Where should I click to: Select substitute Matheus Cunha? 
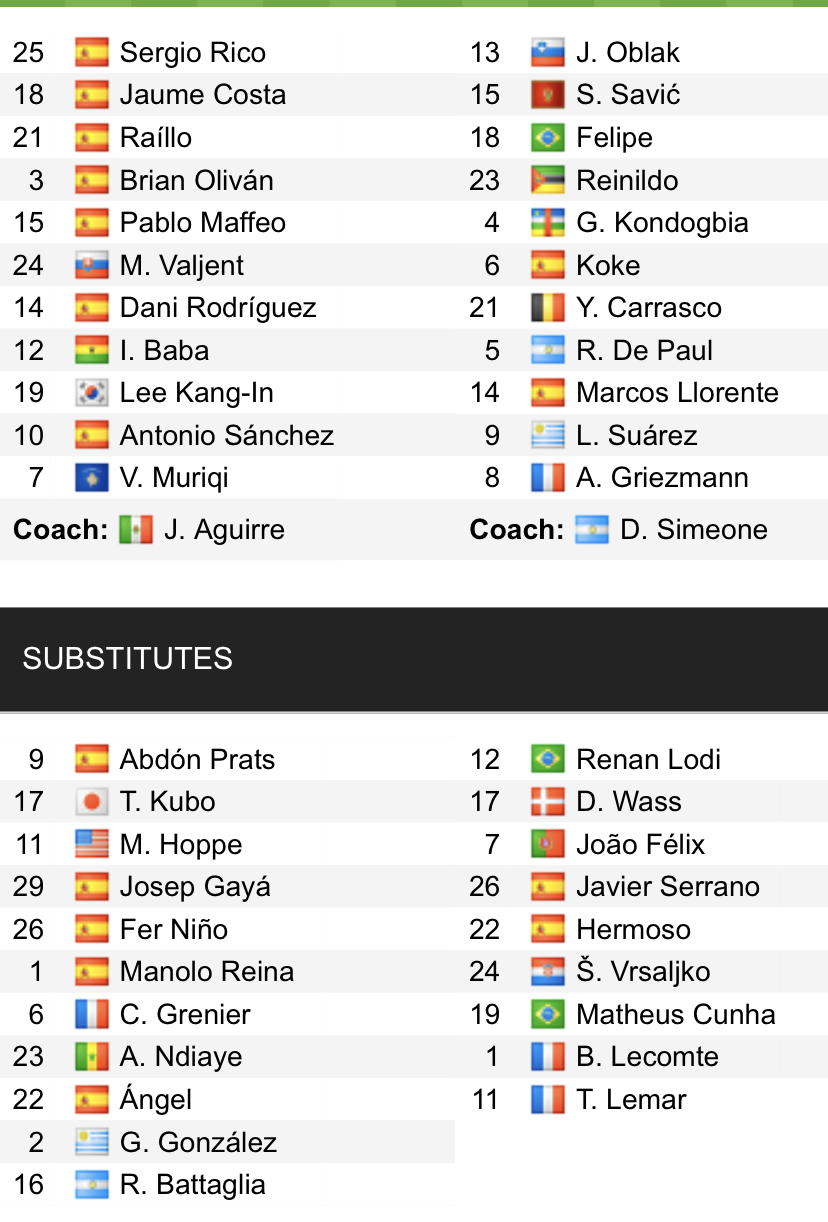[675, 1014]
